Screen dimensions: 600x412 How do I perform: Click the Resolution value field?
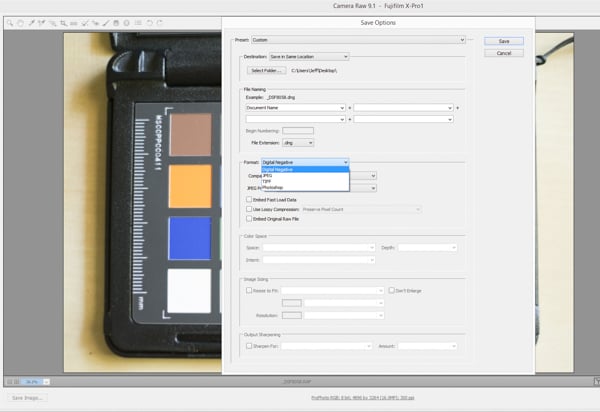coord(292,315)
